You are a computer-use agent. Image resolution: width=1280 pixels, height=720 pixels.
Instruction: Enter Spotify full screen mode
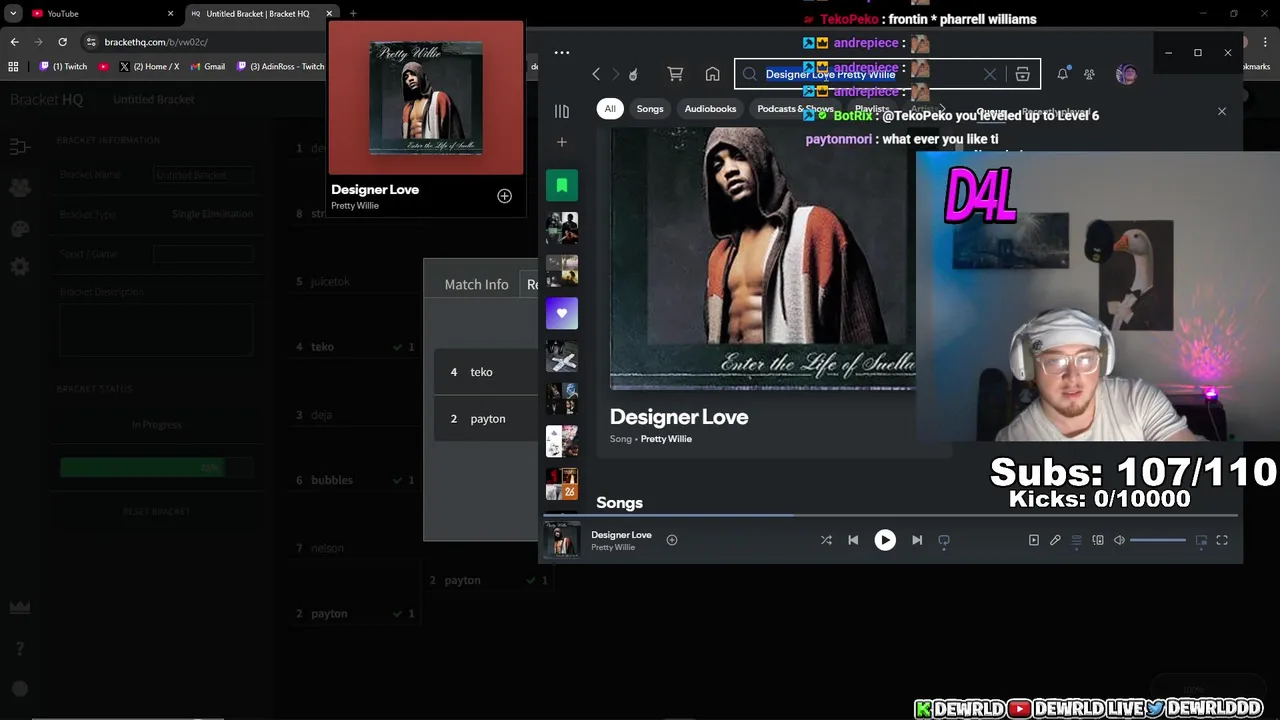[1222, 540]
